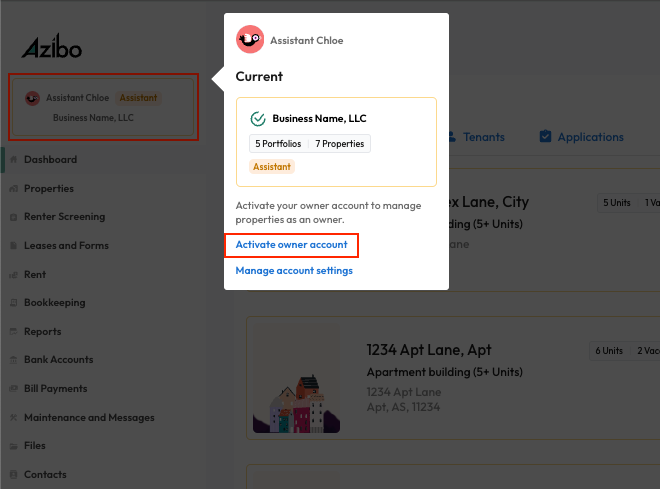Image resolution: width=660 pixels, height=489 pixels.
Task: Select the Business Name, LLC account card
Action: [336, 142]
